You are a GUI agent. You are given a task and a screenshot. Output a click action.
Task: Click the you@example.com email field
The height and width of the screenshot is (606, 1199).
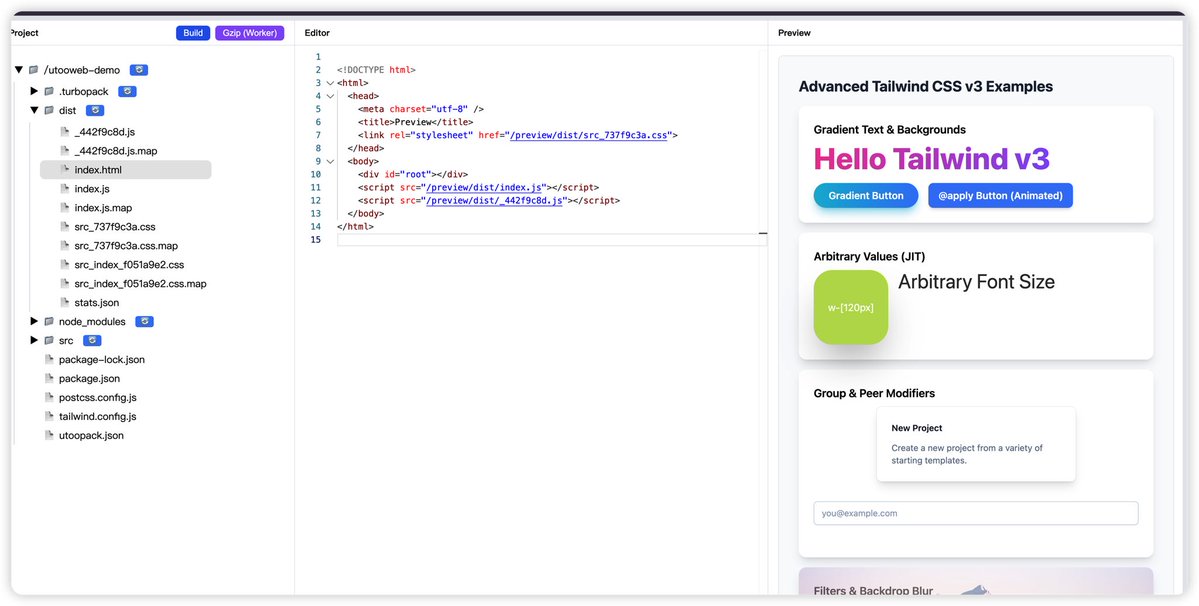coord(976,514)
